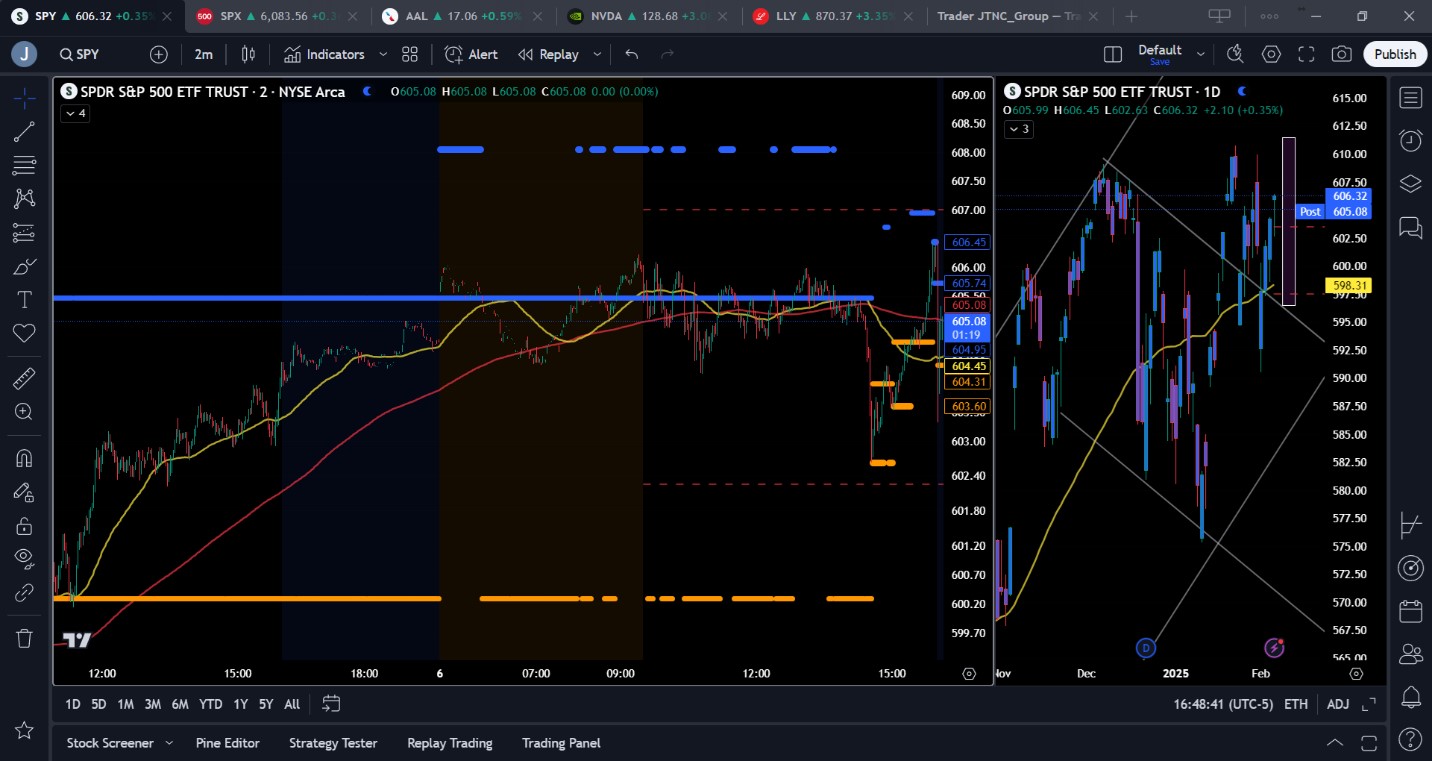Toggle the drawing link sync tool
Viewport: 1432px width, 761px height.
pyautogui.click(x=24, y=593)
